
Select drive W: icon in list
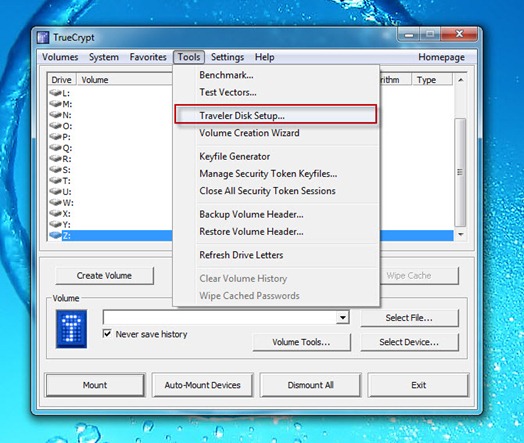tap(55, 202)
